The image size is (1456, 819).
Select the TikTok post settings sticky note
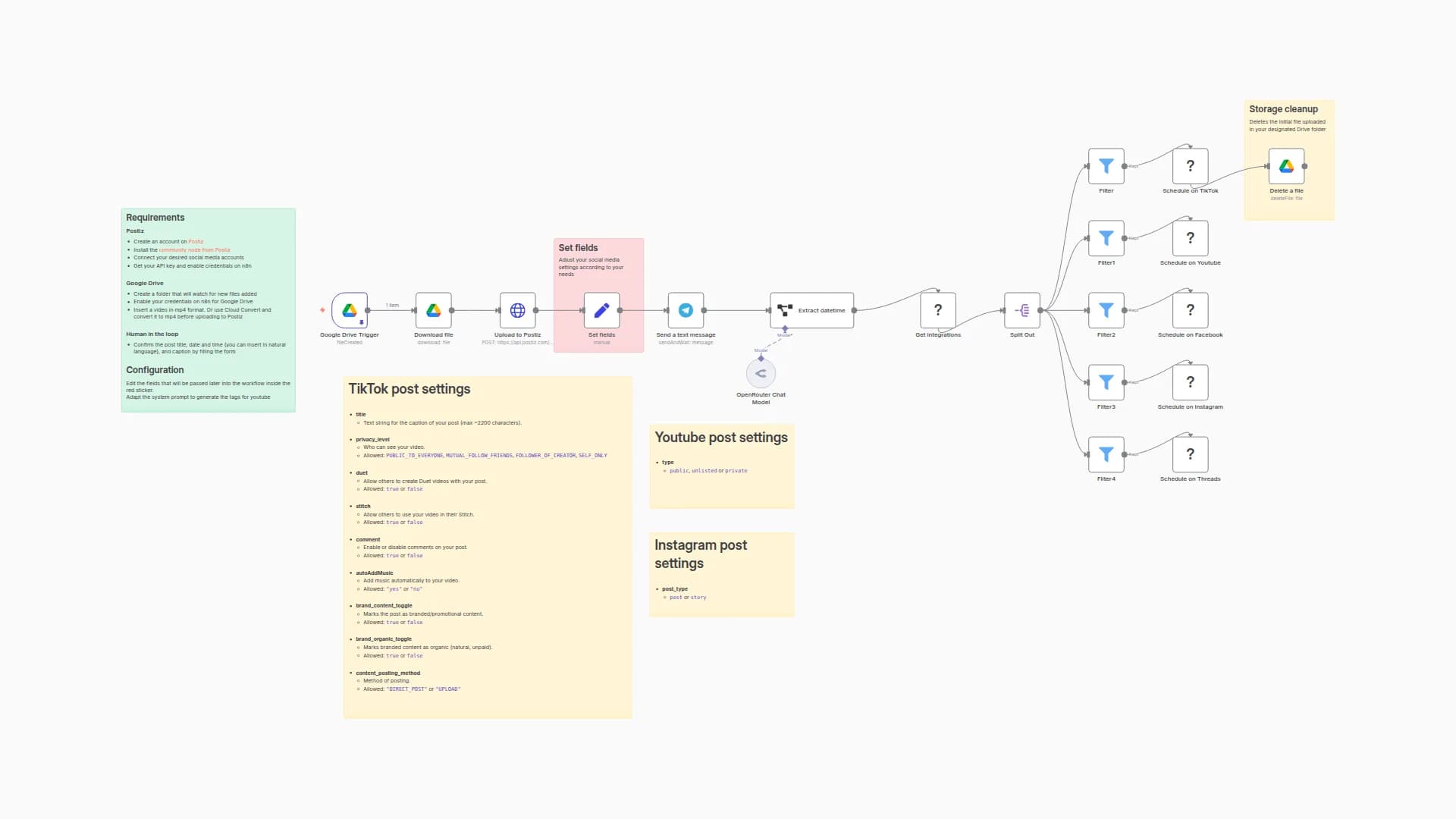pyautogui.click(x=409, y=389)
